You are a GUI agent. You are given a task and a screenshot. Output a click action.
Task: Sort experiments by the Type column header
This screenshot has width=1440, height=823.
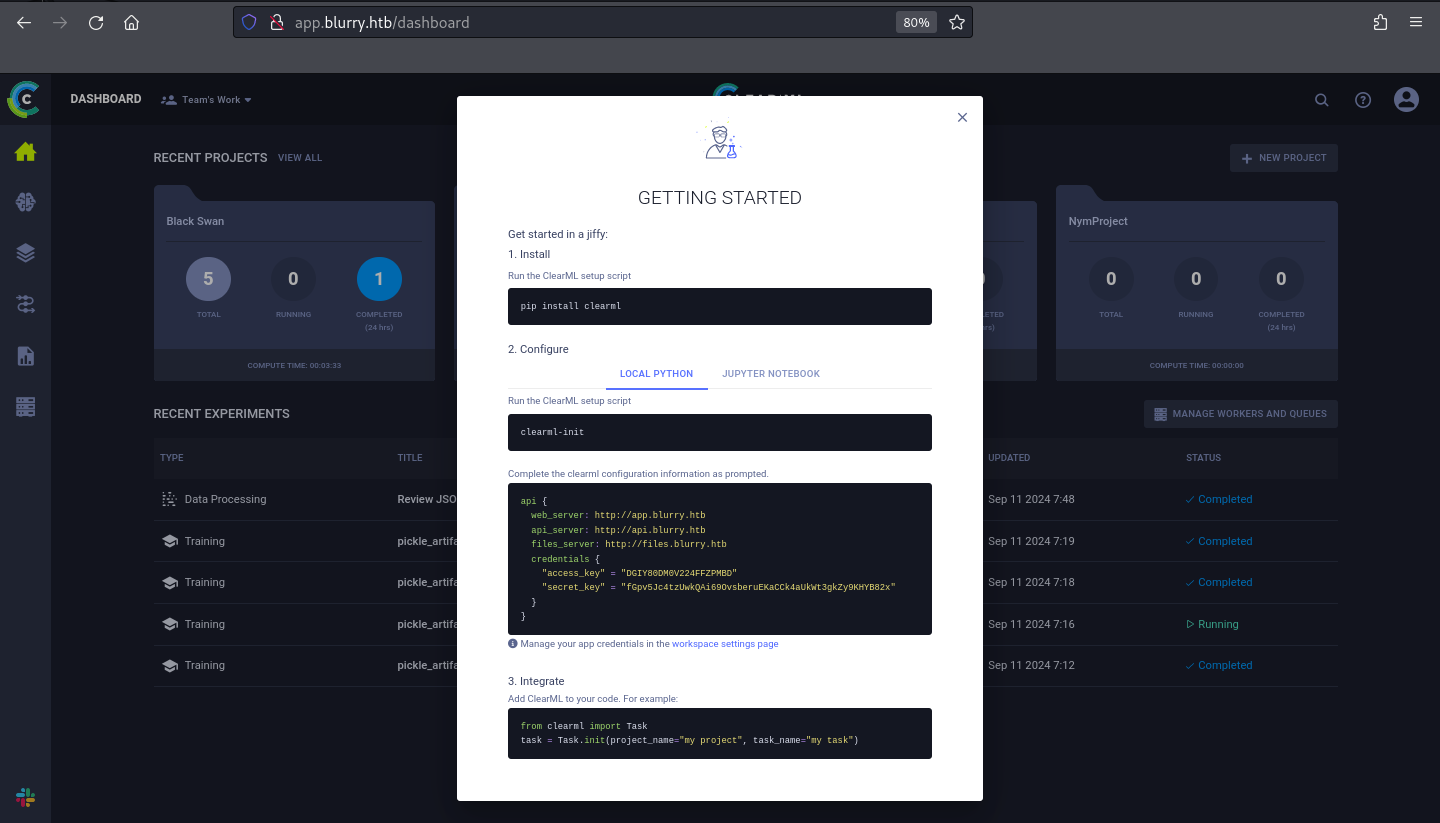coord(172,458)
